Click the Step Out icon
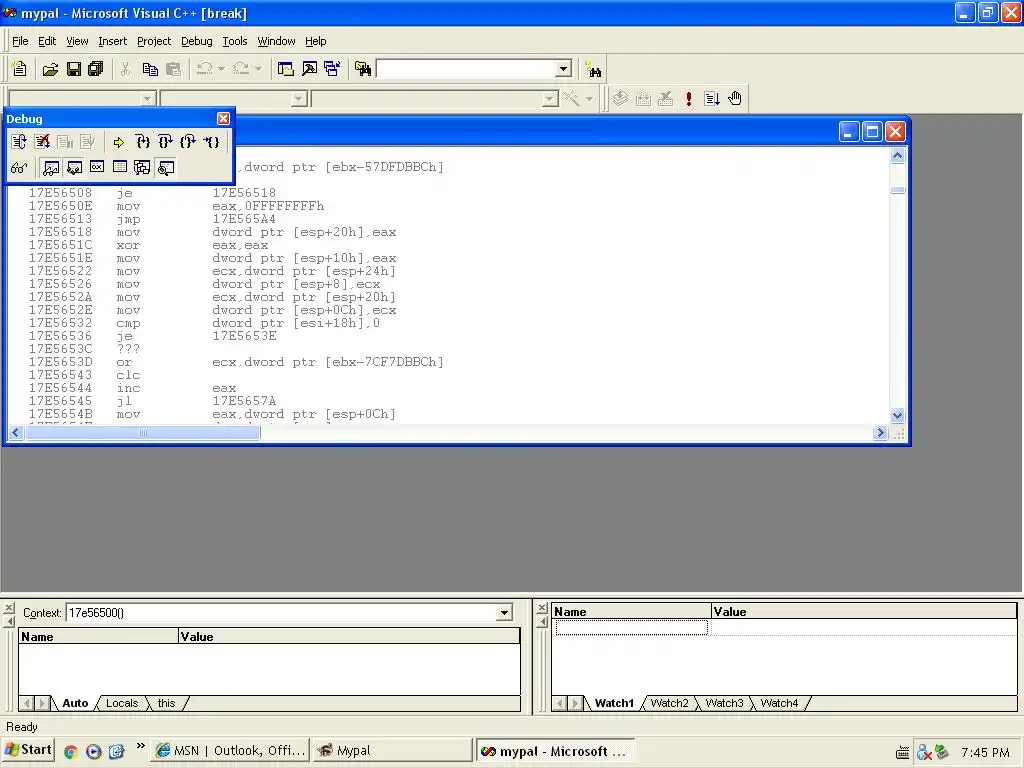 pyautogui.click(x=188, y=142)
